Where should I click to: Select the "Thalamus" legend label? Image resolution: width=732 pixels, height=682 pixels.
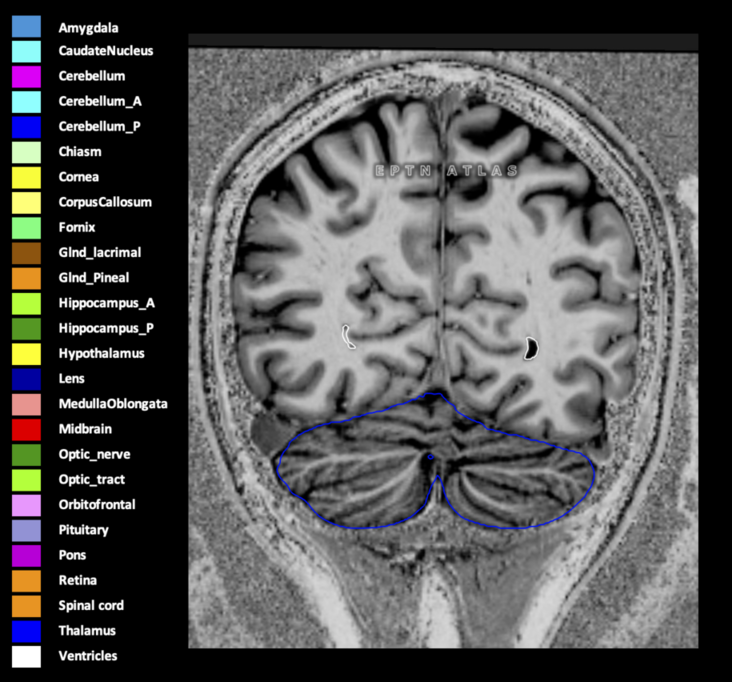click(x=87, y=630)
